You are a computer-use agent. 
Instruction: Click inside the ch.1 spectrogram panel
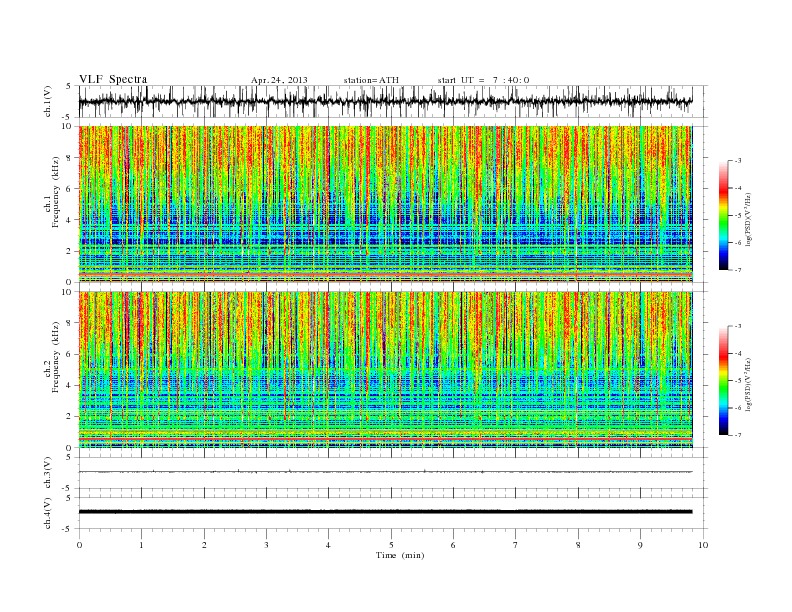(x=385, y=204)
